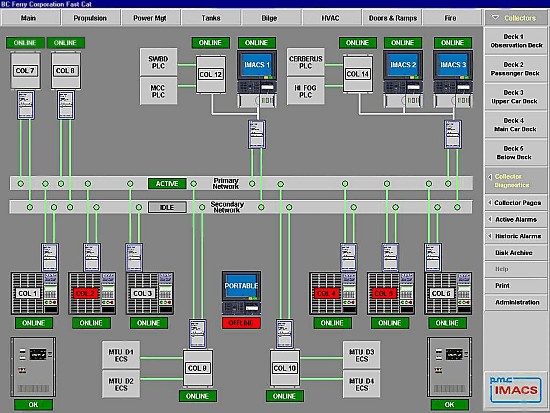Click the SWBD PLC box

pyautogui.click(x=158, y=62)
